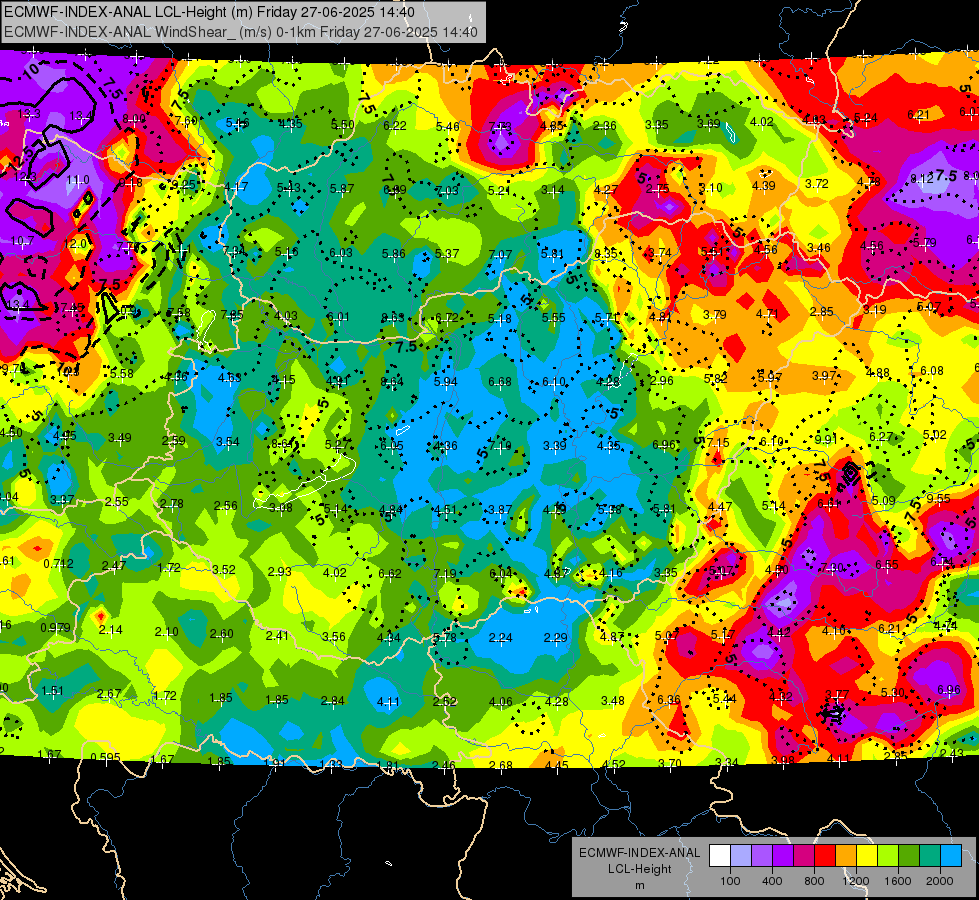979x900 pixels.
Task: Click the '6.22' wind shear value
Action: pyautogui.click(x=395, y=126)
